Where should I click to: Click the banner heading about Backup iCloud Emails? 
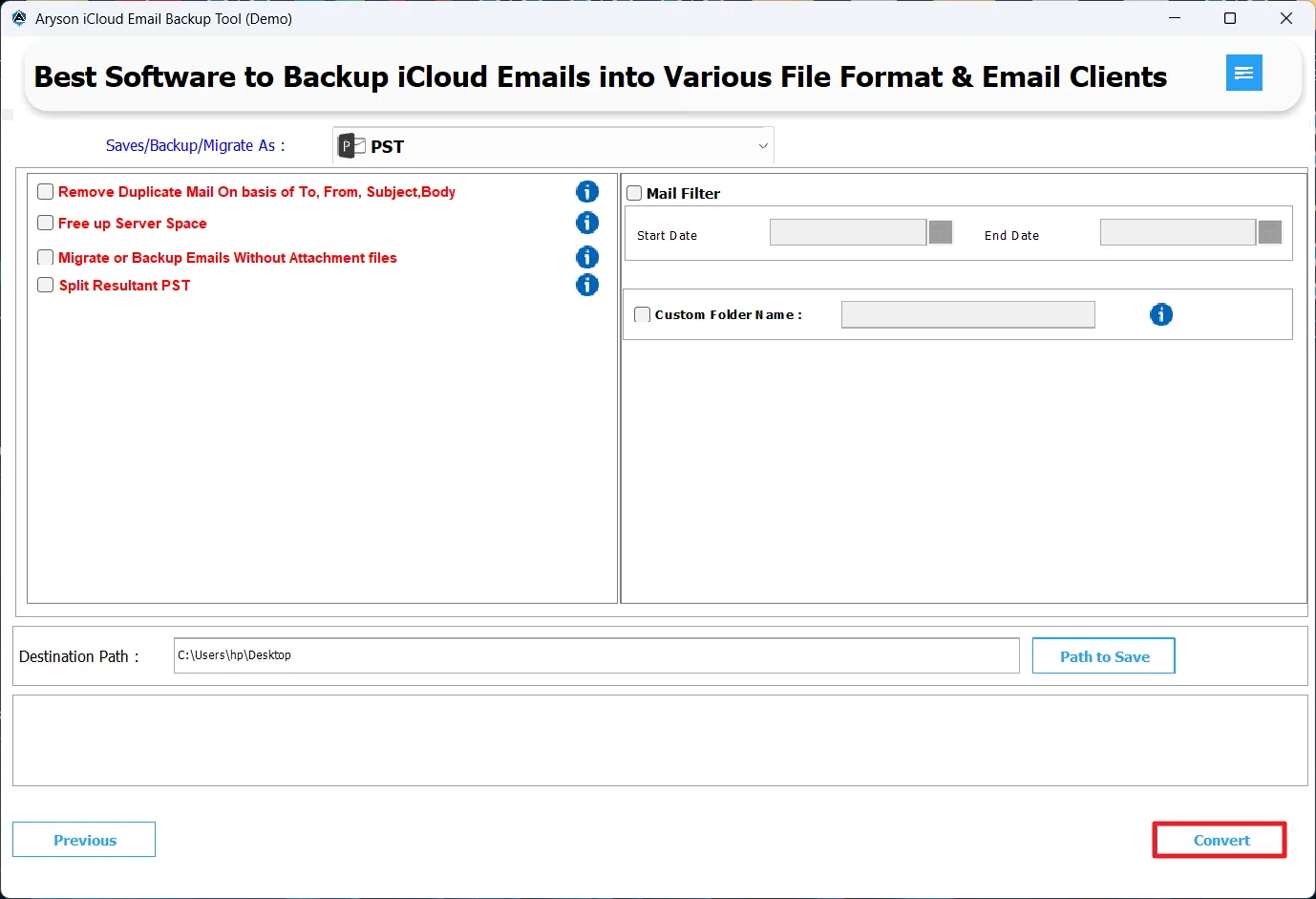click(601, 76)
